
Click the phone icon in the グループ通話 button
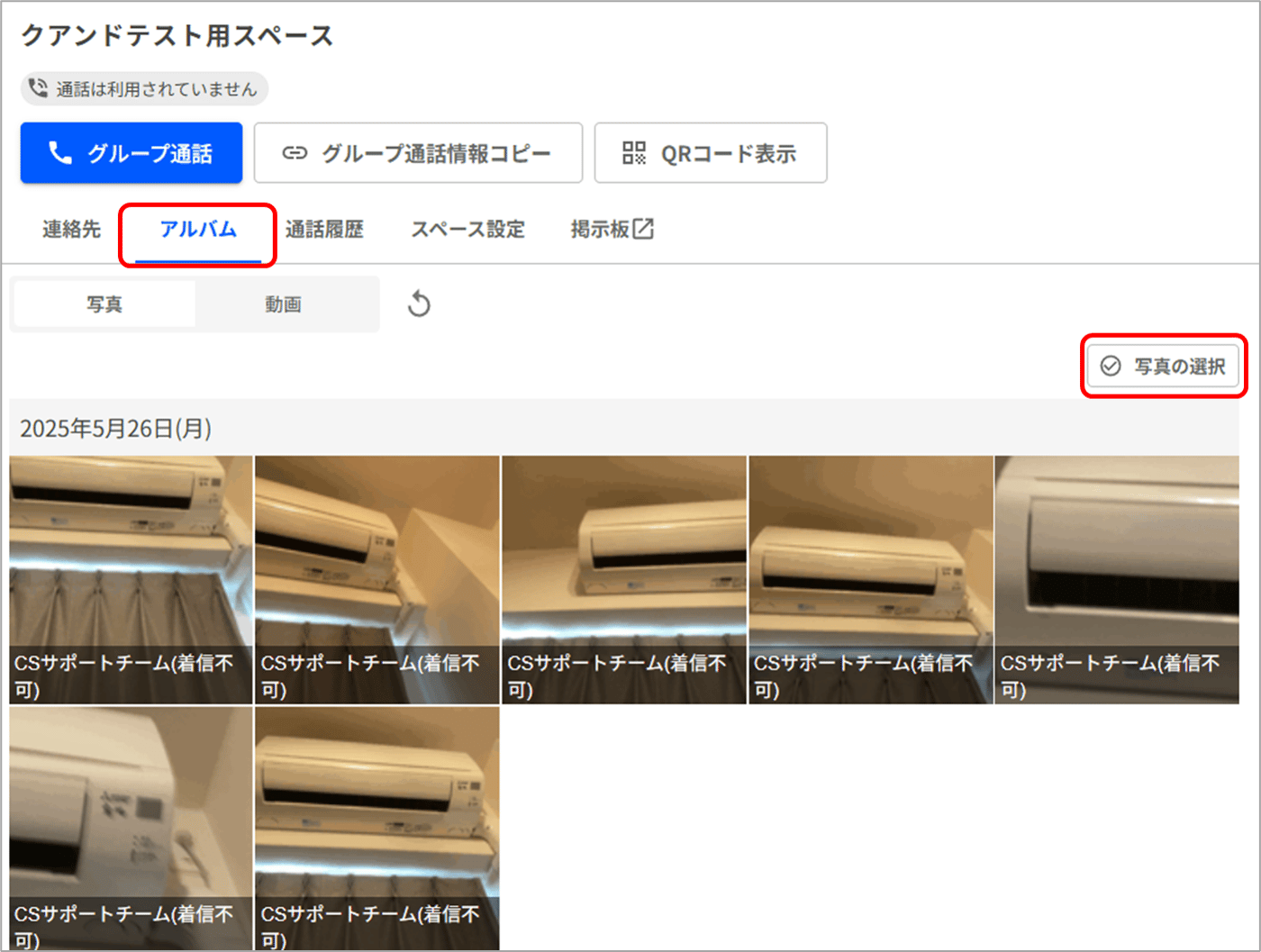(x=59, y=153)
